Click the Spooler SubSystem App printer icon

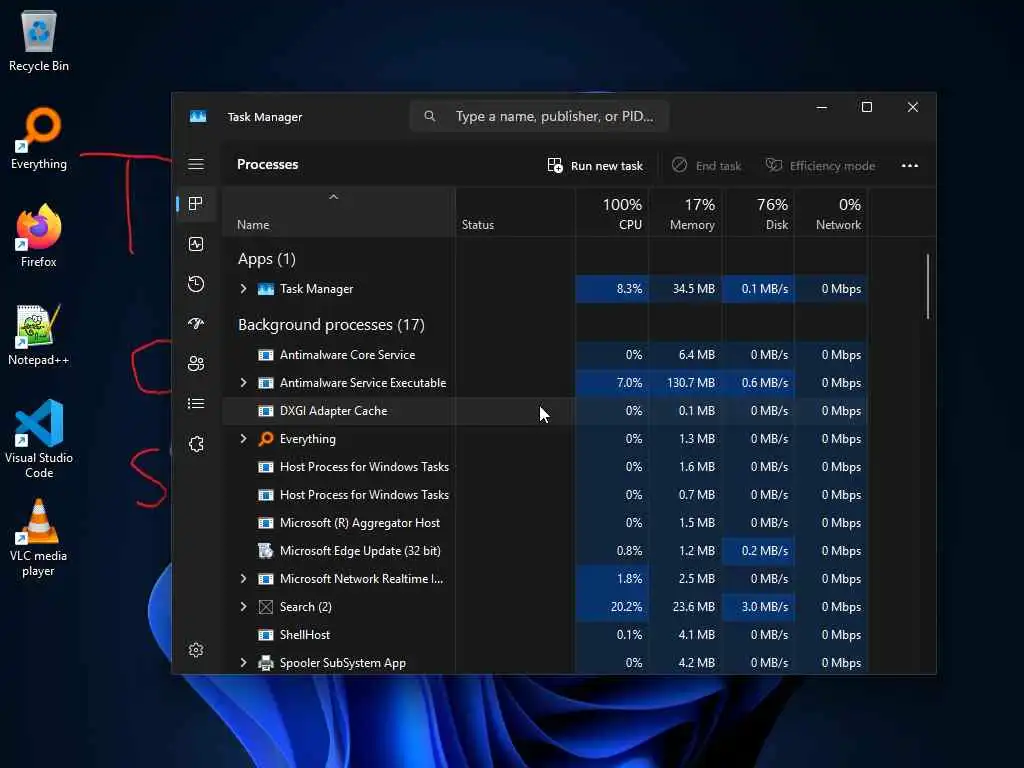click(x=266, y=663)
